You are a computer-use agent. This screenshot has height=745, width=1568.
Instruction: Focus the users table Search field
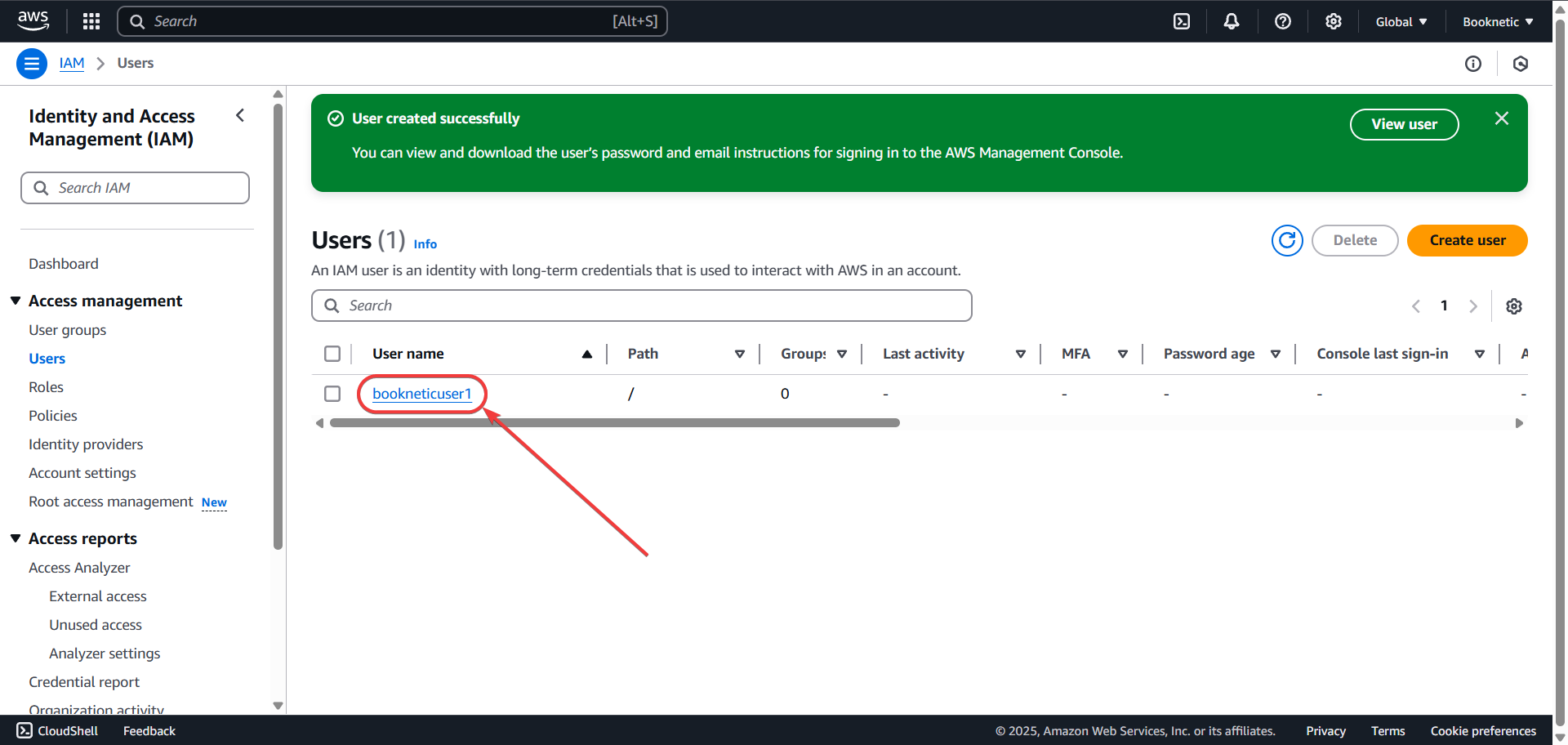[x=642, y=306]
